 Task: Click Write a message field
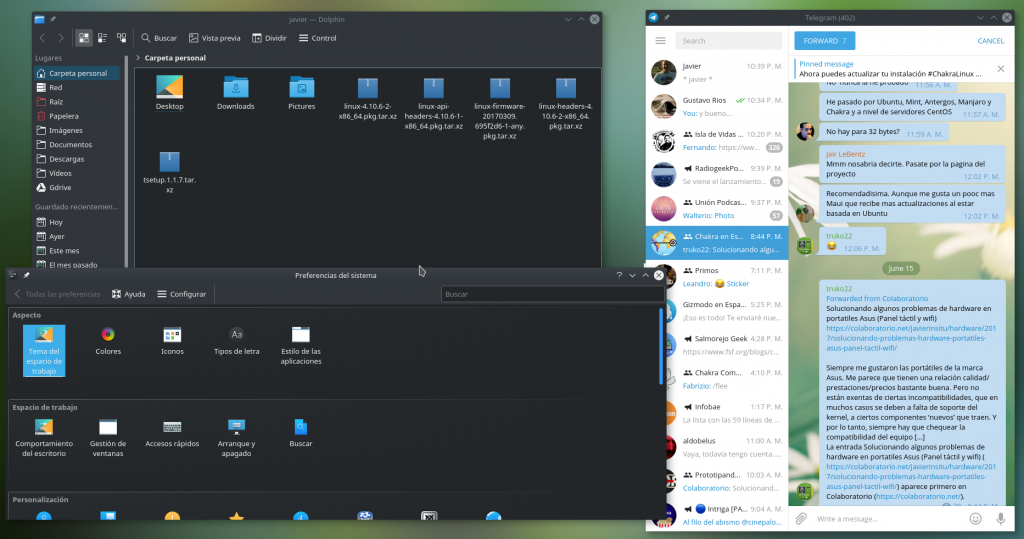coord(888,519)
